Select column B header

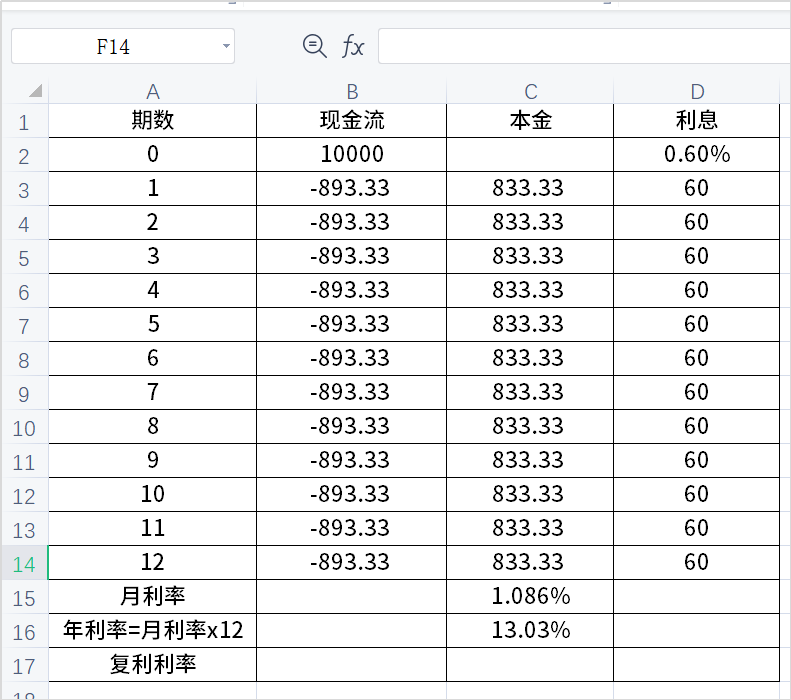click(352, 91)
